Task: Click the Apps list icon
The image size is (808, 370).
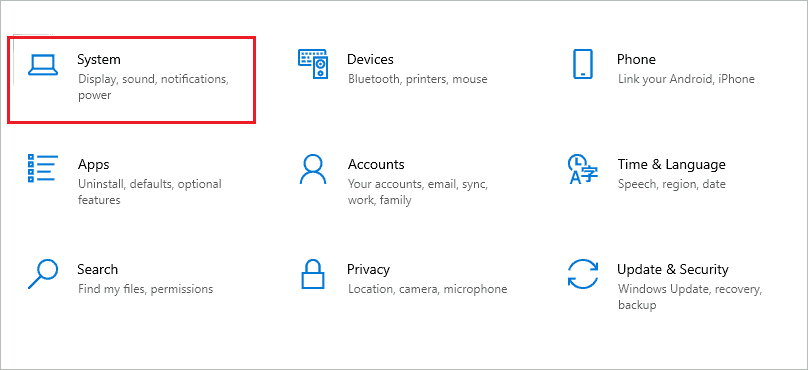Action: [42, 168]
